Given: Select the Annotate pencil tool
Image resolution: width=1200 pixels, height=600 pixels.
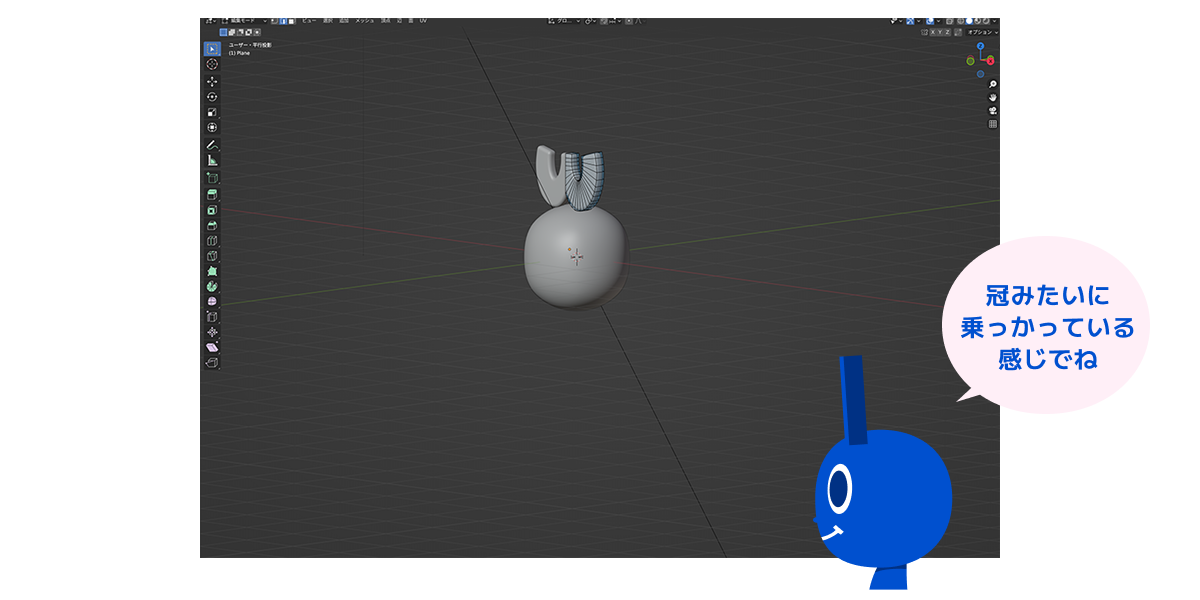Looking at the screenshot, I should [x=212, y=145].
